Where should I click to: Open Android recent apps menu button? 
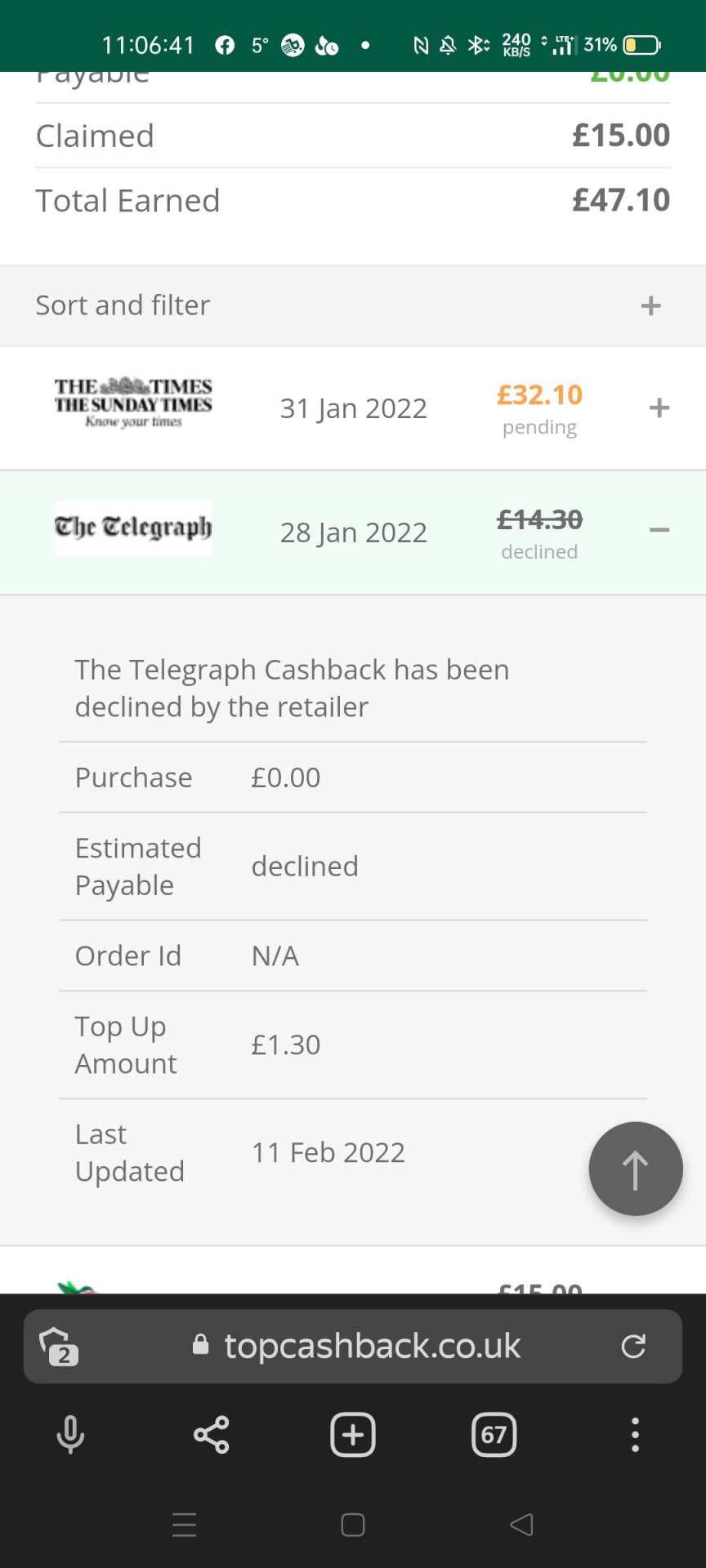(185, 1525)
